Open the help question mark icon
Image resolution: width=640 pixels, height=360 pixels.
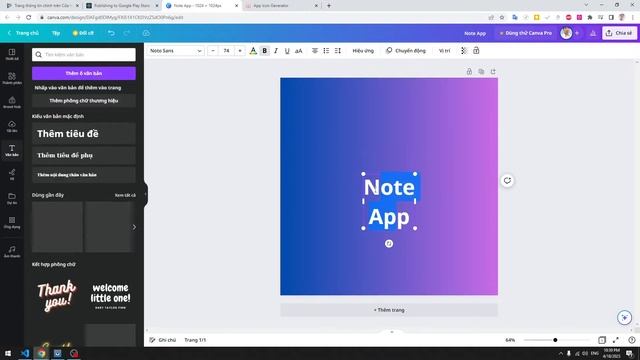631,340
